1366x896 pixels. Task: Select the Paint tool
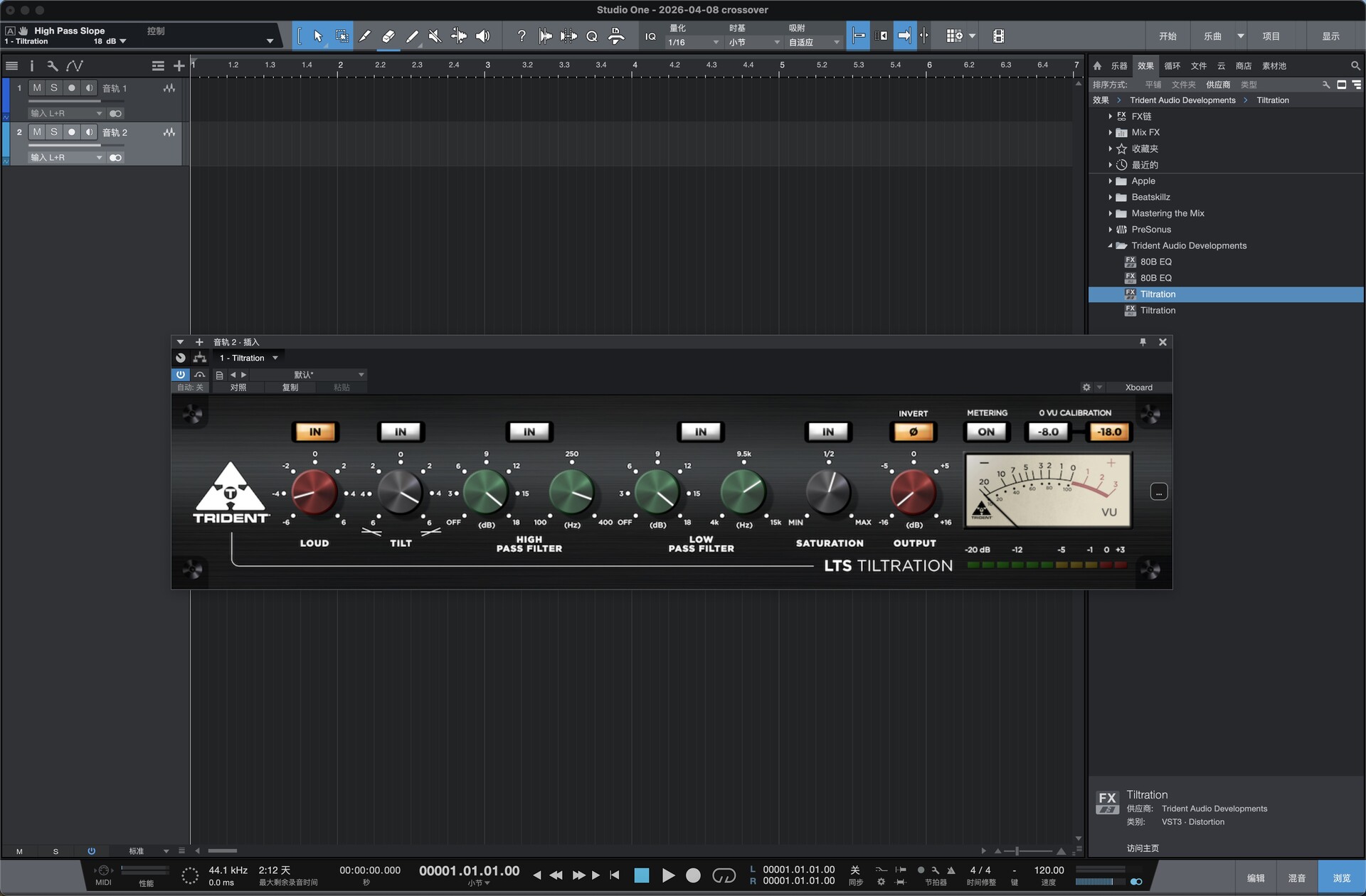point(413,36)
